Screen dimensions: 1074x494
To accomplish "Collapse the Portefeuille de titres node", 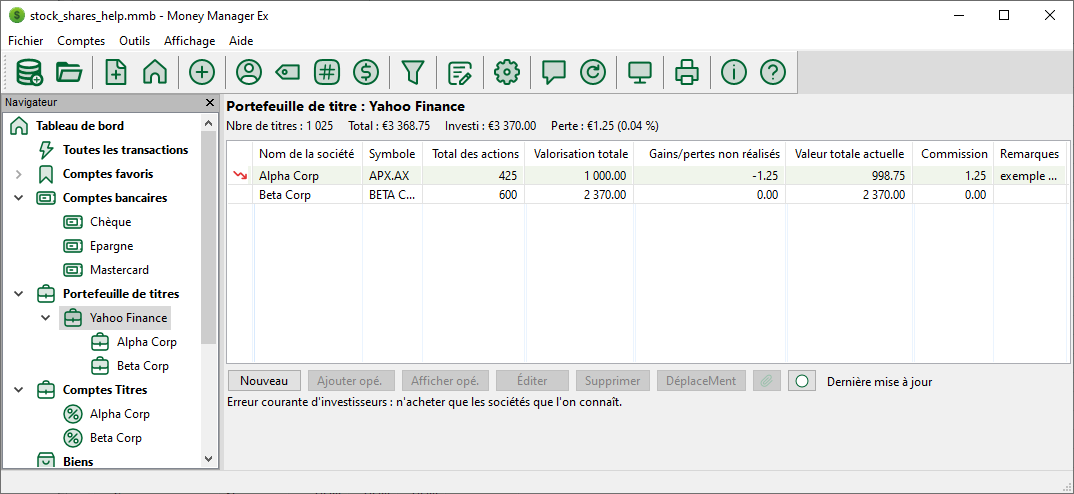I will pos(18,294).
